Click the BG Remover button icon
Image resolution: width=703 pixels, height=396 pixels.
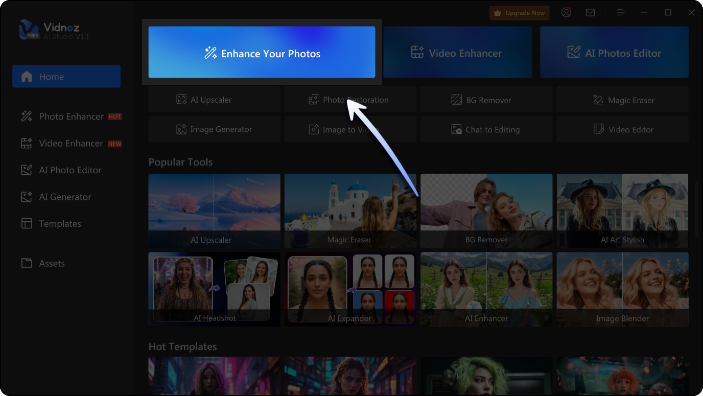coord(456,100)
